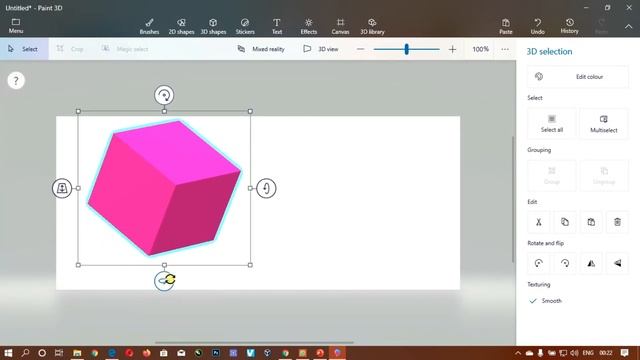Click the Z-axis rotation handle above cube
Viewport: 640px width, 360px height.
164,95
